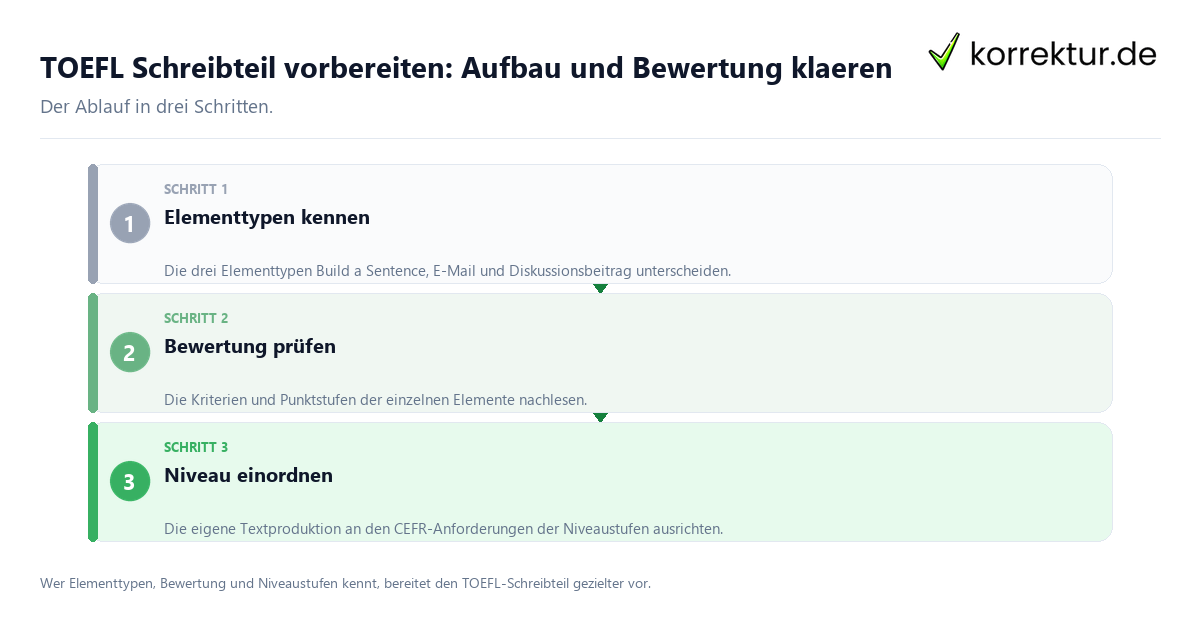Screen dimensions: 1200x630
Task: Click the 'SCHRITT 3' label
Action: point(196,447)
